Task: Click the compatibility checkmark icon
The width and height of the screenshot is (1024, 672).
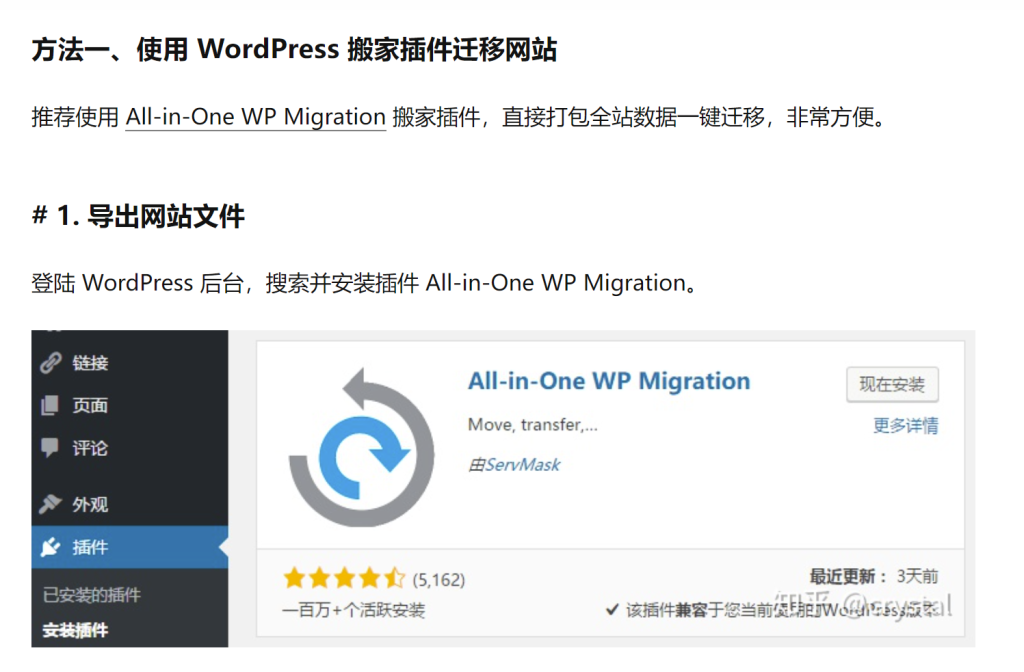Action: coord(612,609)
